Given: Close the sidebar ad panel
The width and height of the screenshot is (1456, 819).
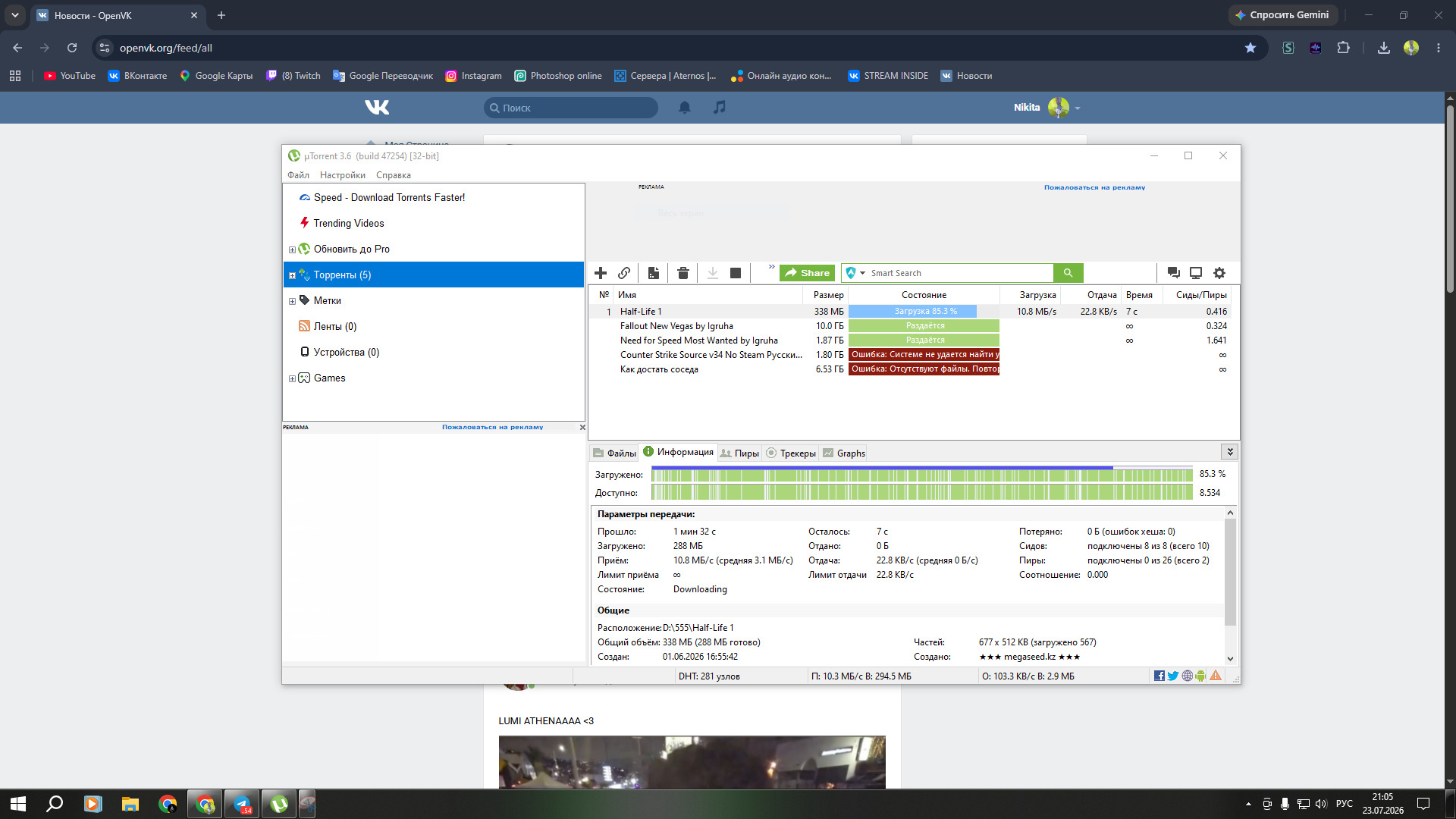Looking at the screenshot, I should click(582, 428).
